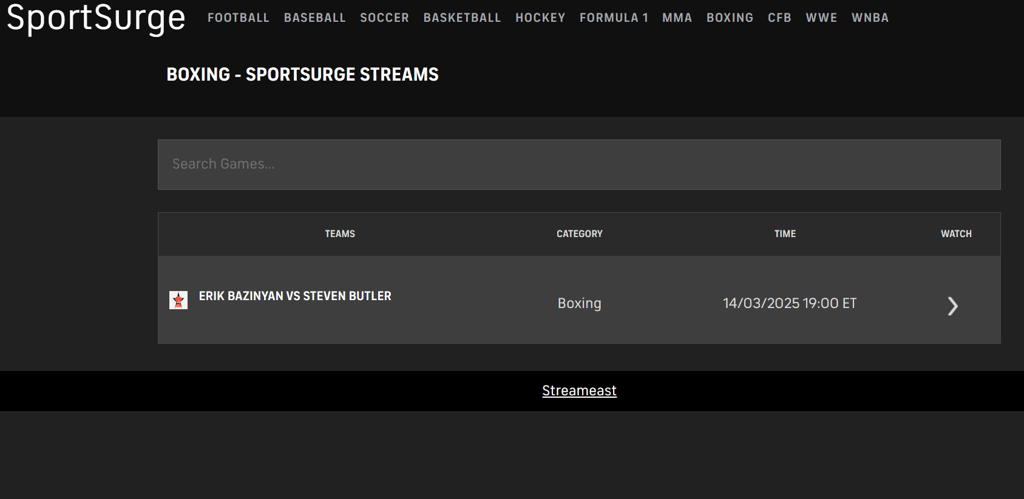The height and width of the screenshot is (499, 1024).
Task: Select Boxing in the top navigation
Action: (729, 18)
